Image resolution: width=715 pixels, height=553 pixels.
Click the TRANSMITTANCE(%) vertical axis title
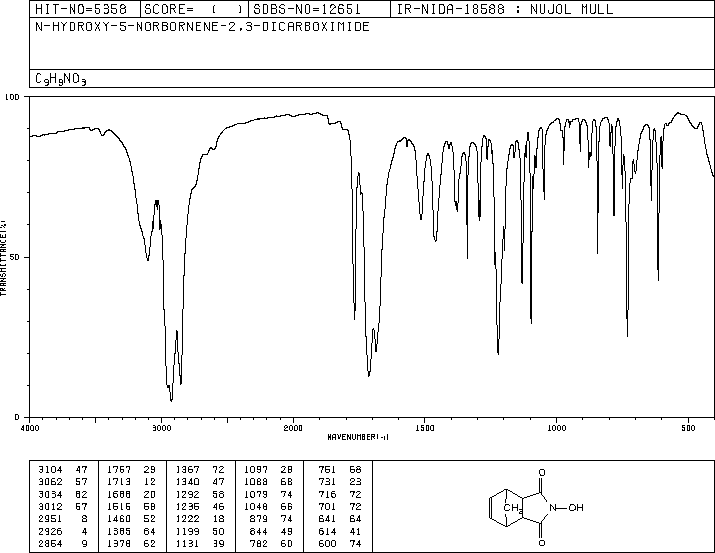3,258
